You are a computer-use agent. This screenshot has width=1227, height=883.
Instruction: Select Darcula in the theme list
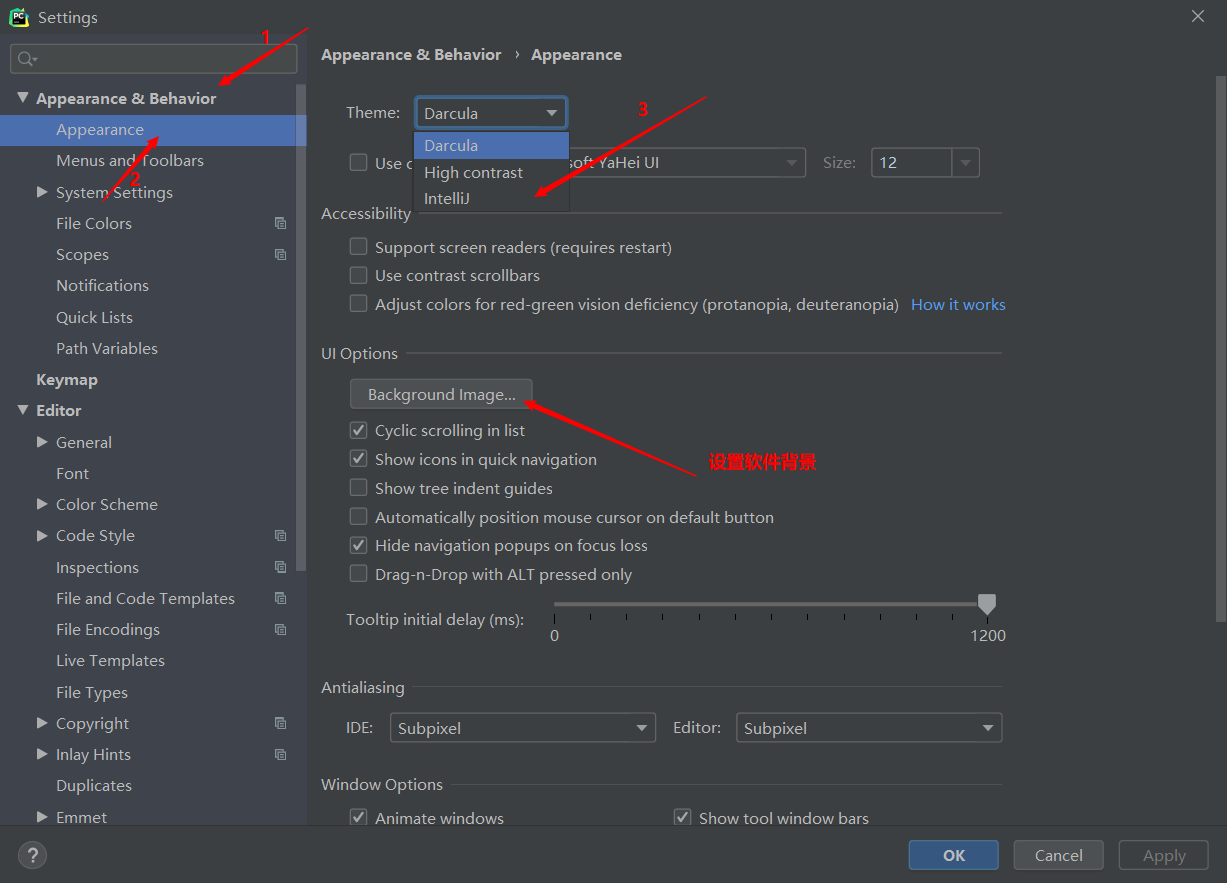pyautogui.click(x=491, y=145)
